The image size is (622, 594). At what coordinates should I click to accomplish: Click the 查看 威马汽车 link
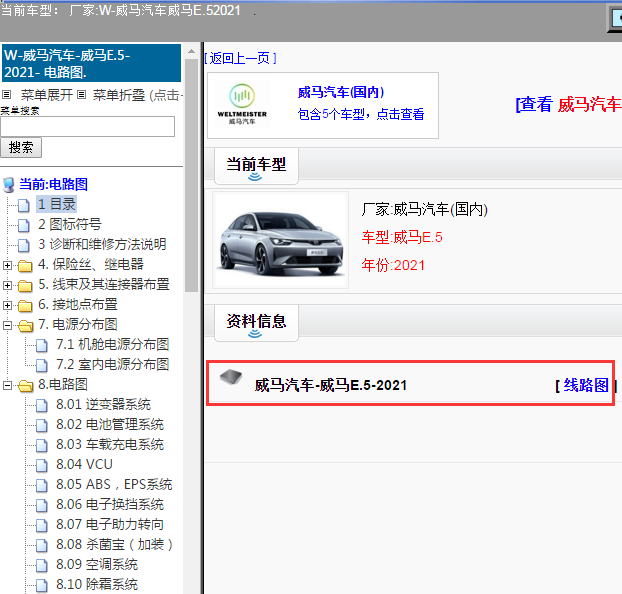tap(568, 104)
